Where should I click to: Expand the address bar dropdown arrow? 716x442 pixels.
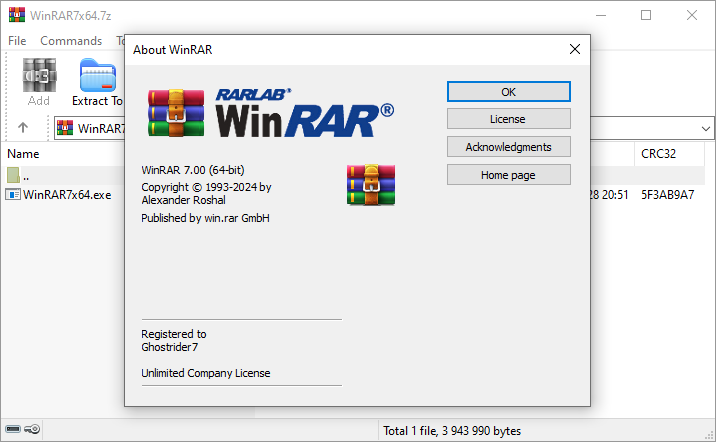click(705, 128)
